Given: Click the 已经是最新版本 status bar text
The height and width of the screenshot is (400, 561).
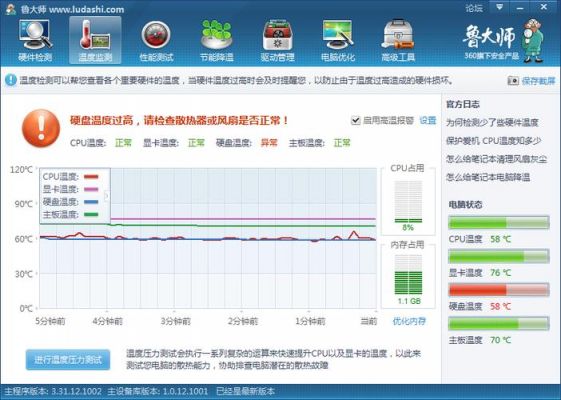Looking at the screenshot, I should pyautogui.click(x=245, y=391).
